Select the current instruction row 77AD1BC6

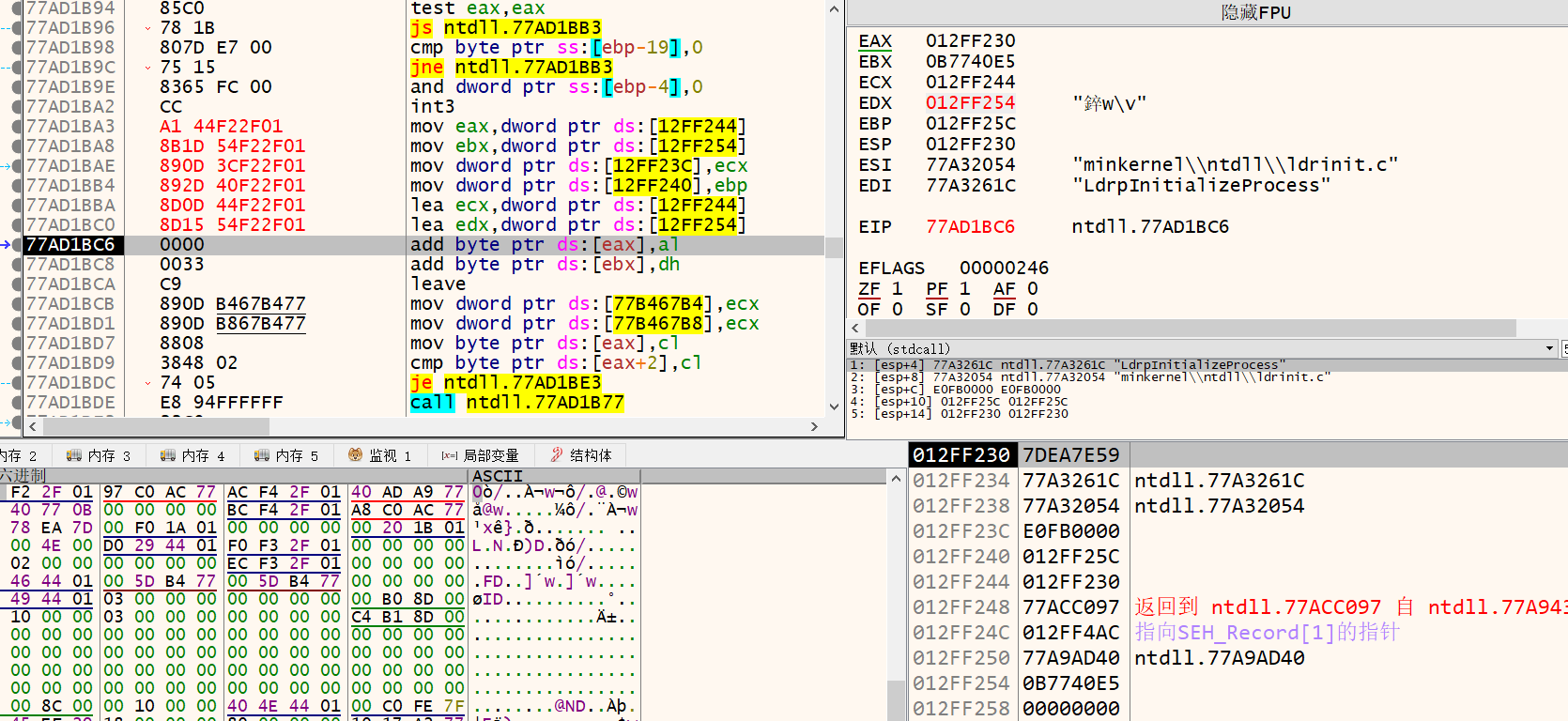click(x=423, y=245)
